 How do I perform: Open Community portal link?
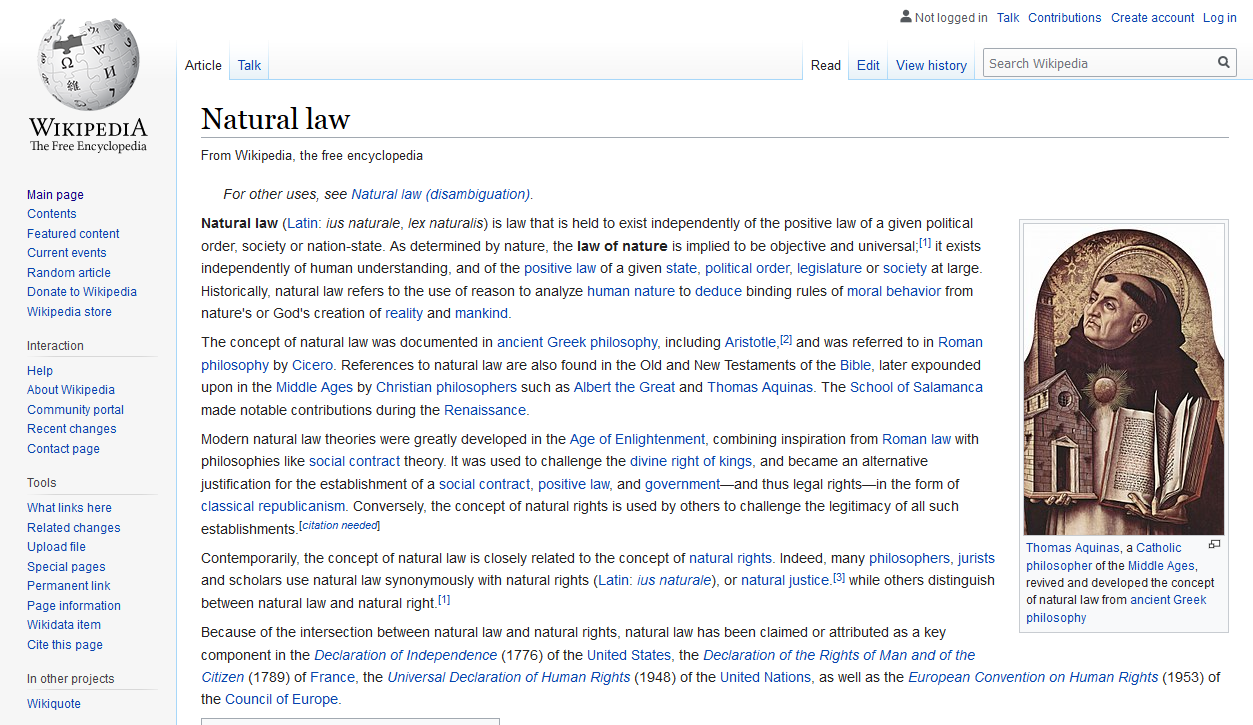pos(76,410)
